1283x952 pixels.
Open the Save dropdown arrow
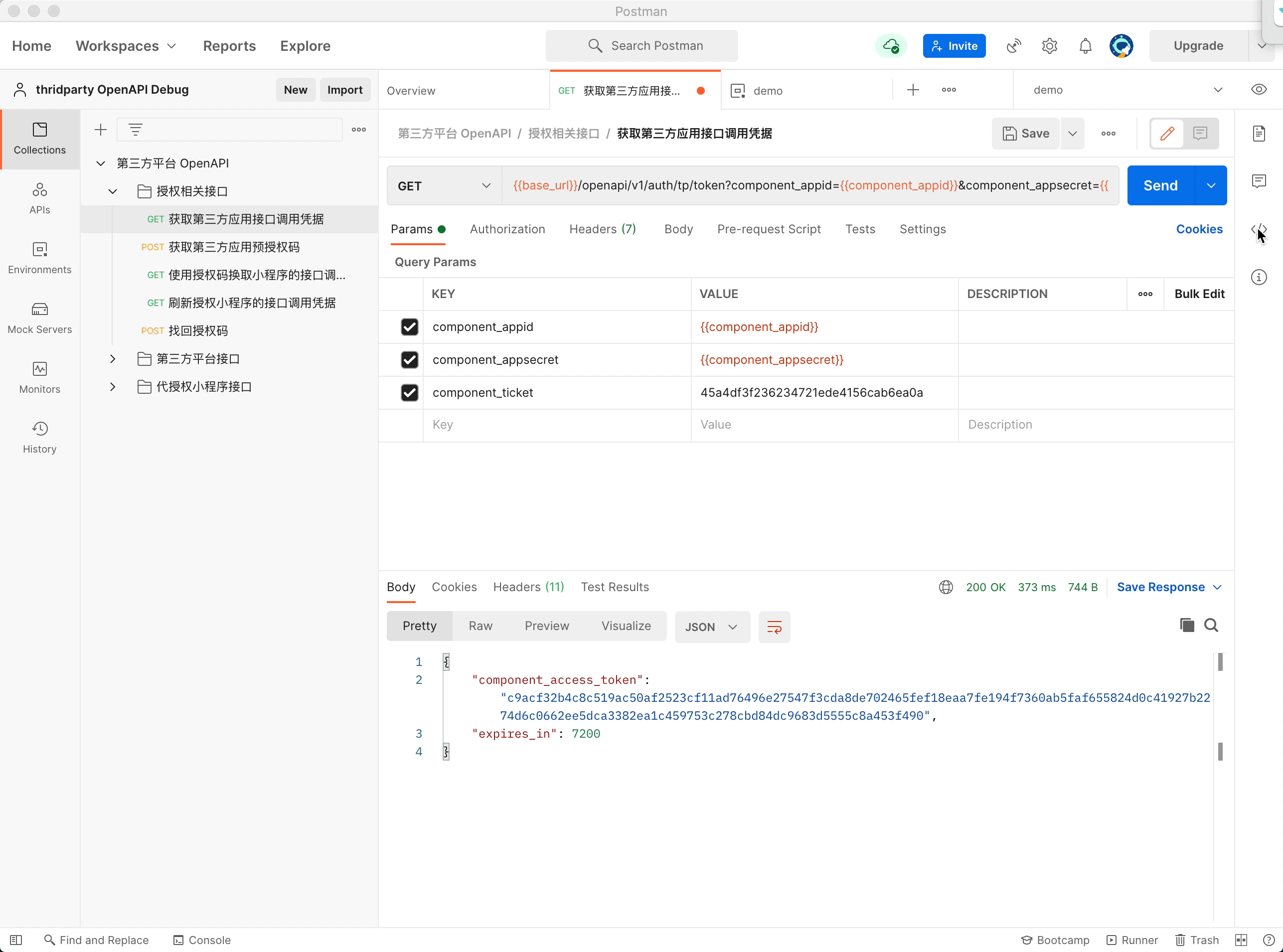1072,134
